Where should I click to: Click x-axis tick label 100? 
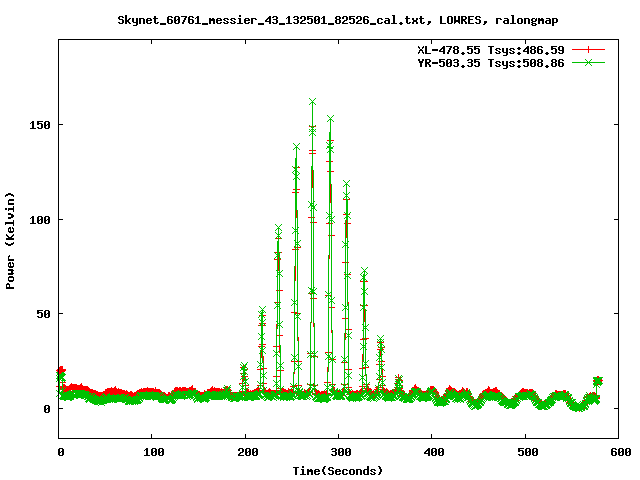(153, 452)
